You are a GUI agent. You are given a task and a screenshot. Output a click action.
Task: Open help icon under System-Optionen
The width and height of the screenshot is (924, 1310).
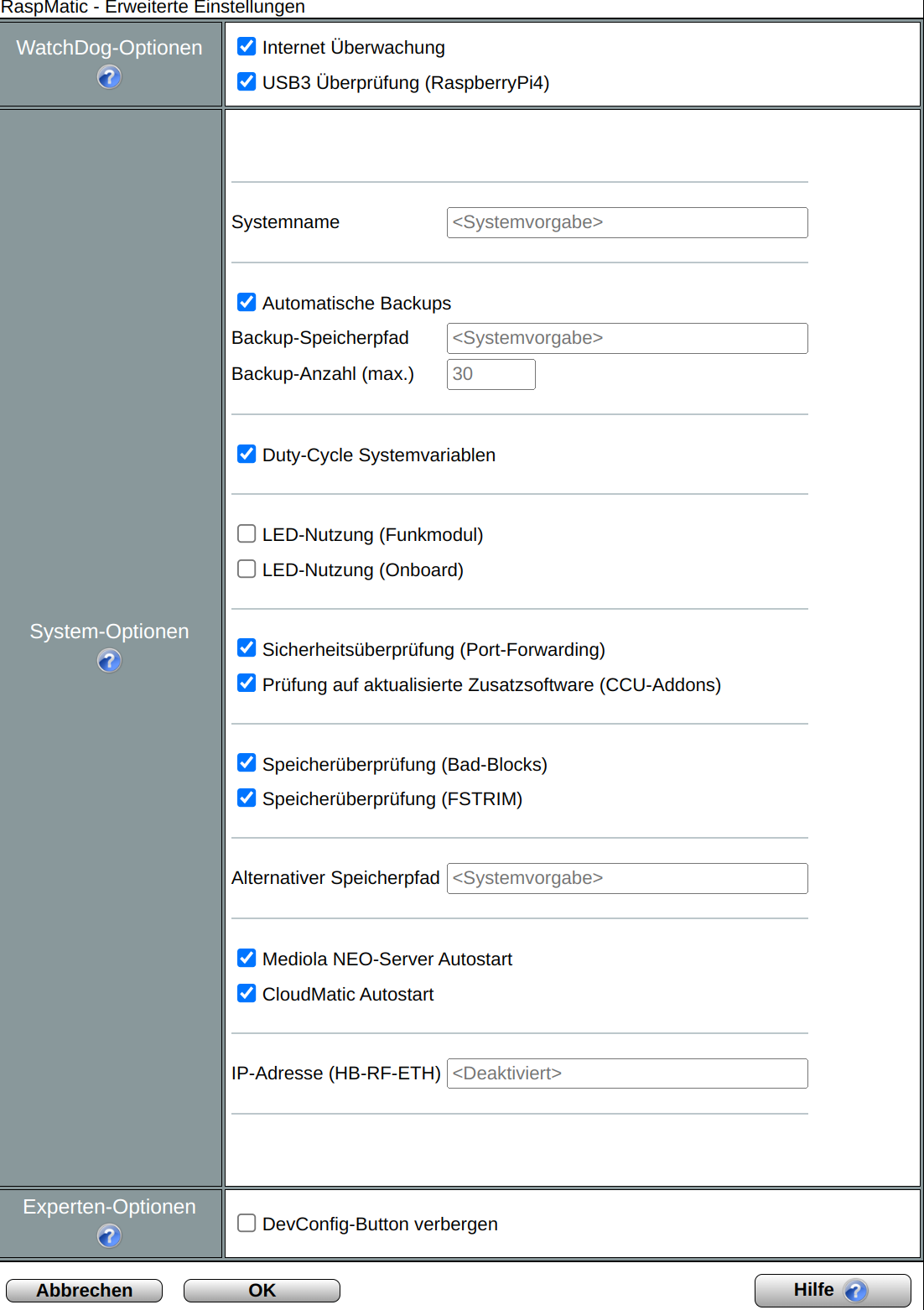click(x=109, y=661)
